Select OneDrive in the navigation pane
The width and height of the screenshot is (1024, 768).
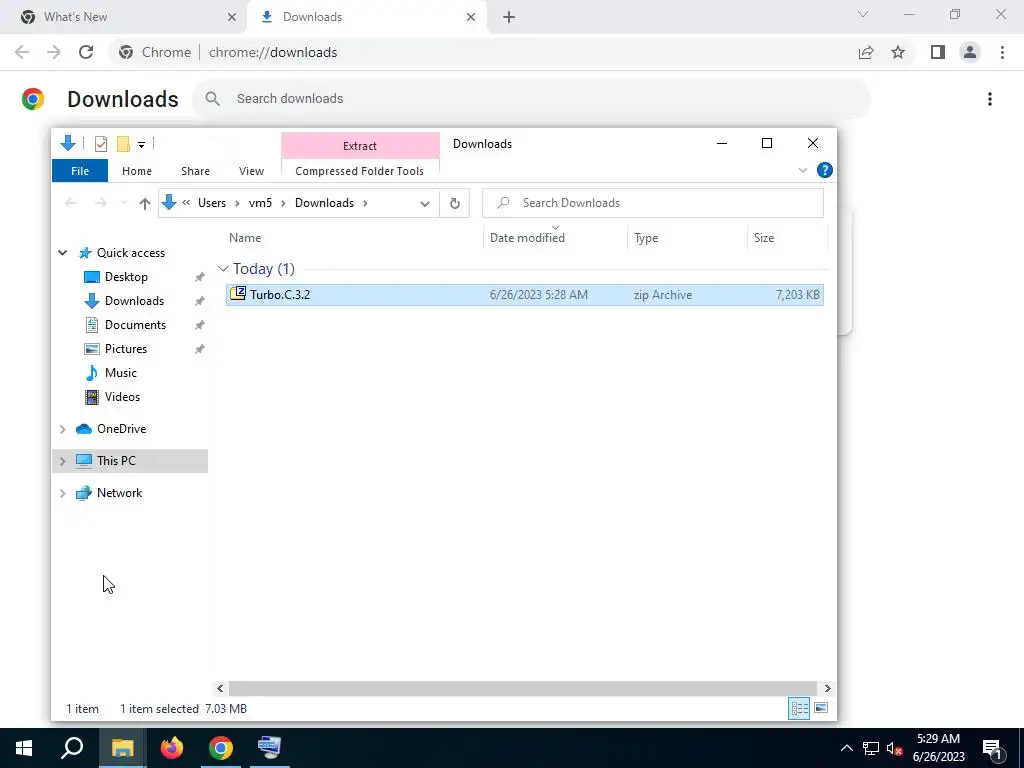click(121, 429)
